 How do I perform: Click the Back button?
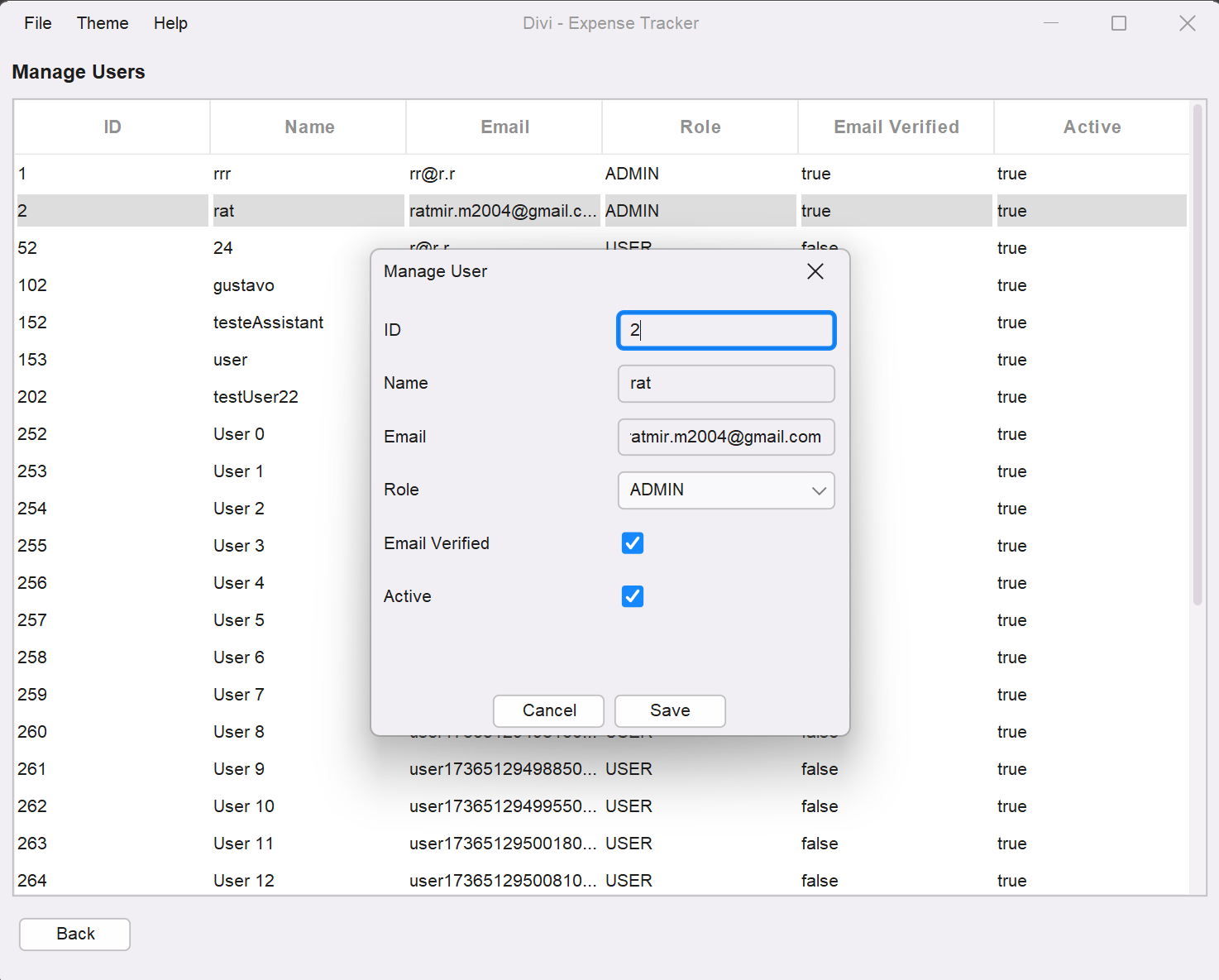click(x=75, y=934)
